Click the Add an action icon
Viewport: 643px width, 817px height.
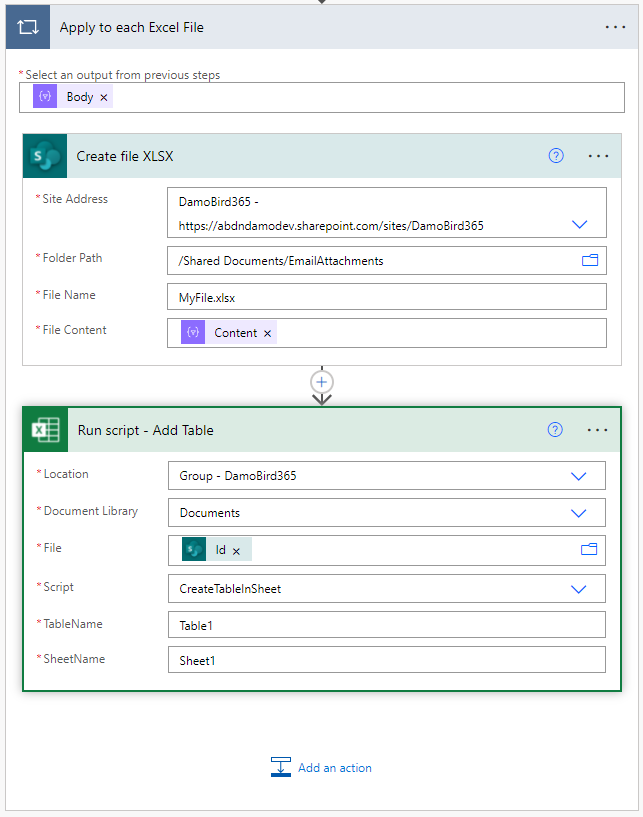click(x=280, y=767)
